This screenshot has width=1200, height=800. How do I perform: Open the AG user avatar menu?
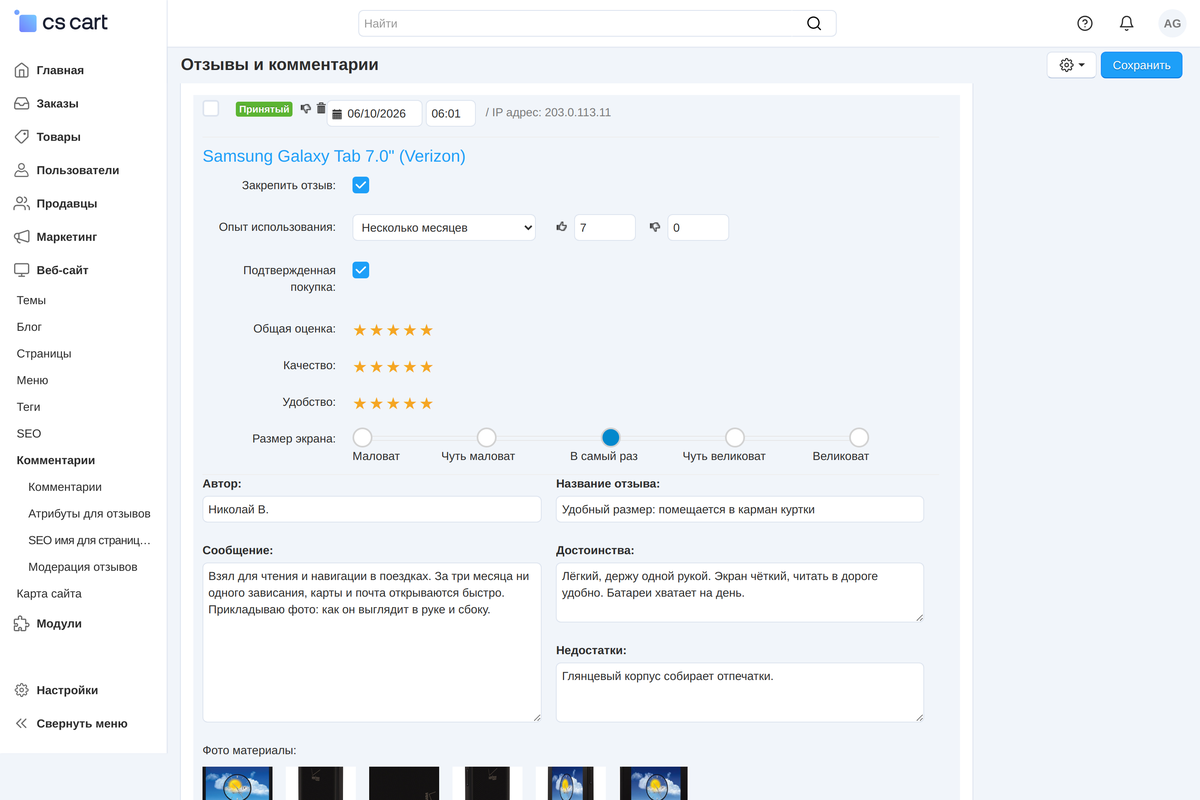pos(1172,23)
